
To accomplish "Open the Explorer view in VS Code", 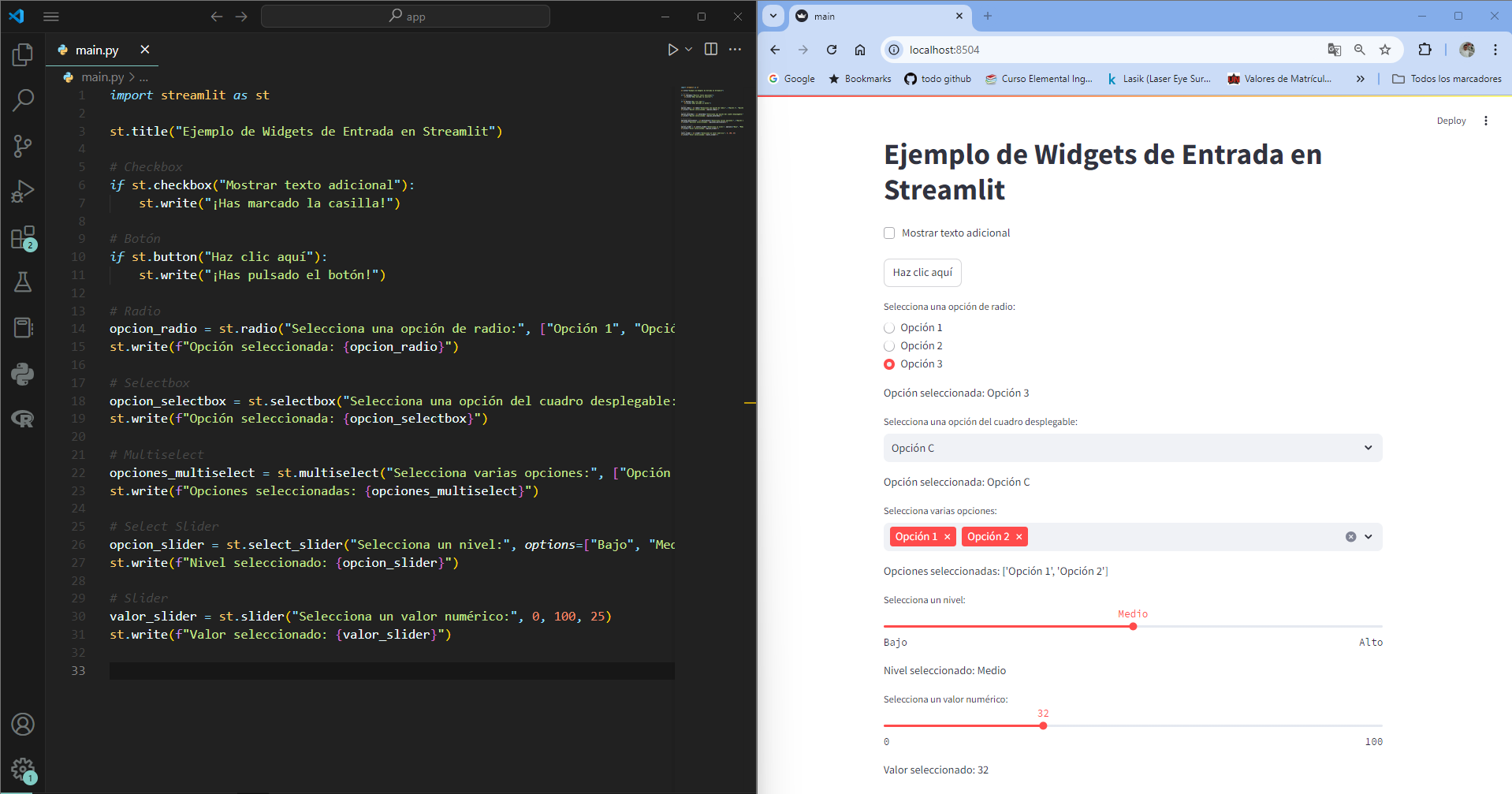I will click(x=23, y=54).
